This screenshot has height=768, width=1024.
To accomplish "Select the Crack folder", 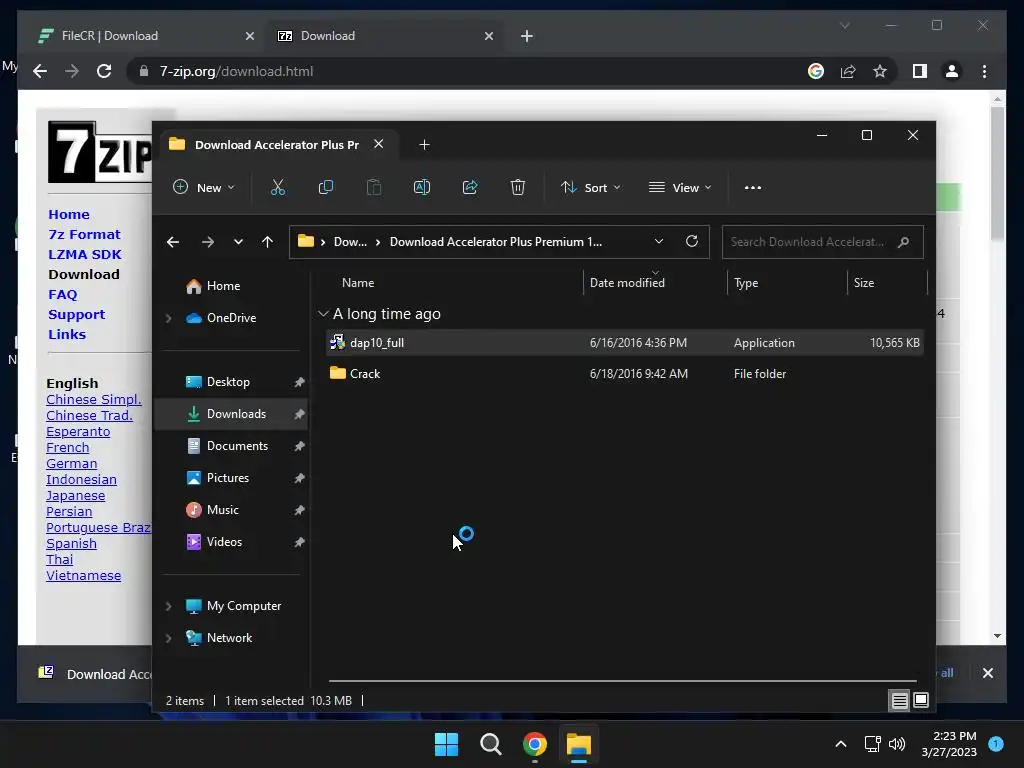I will pyautogui.click(x=624, y=374).
